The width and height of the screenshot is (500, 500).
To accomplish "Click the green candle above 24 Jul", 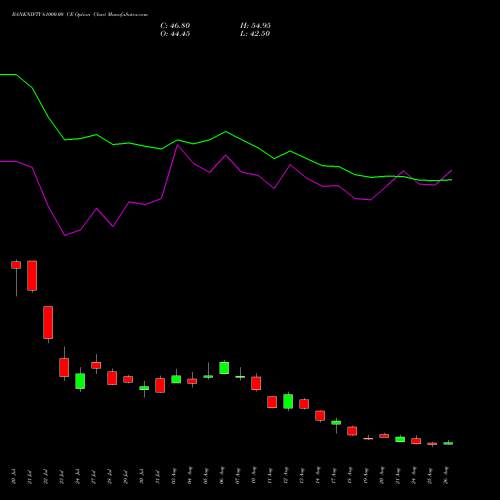I will 80,381.
